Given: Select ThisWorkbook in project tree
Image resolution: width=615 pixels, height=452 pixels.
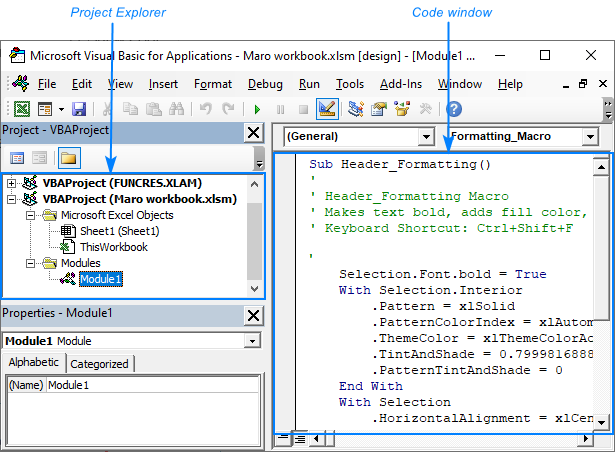Looking at the screenshot, I should point(114,247).
